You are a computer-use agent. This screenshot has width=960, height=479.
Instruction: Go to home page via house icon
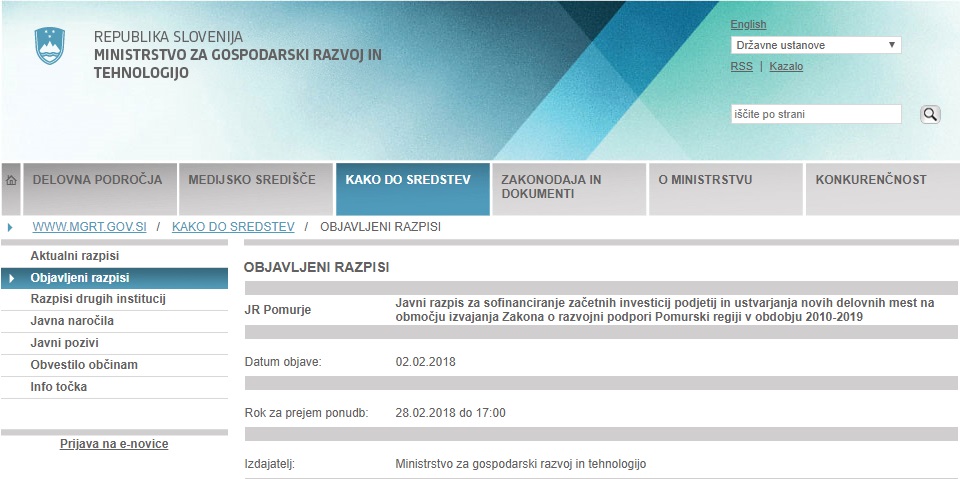coord(11,189)
